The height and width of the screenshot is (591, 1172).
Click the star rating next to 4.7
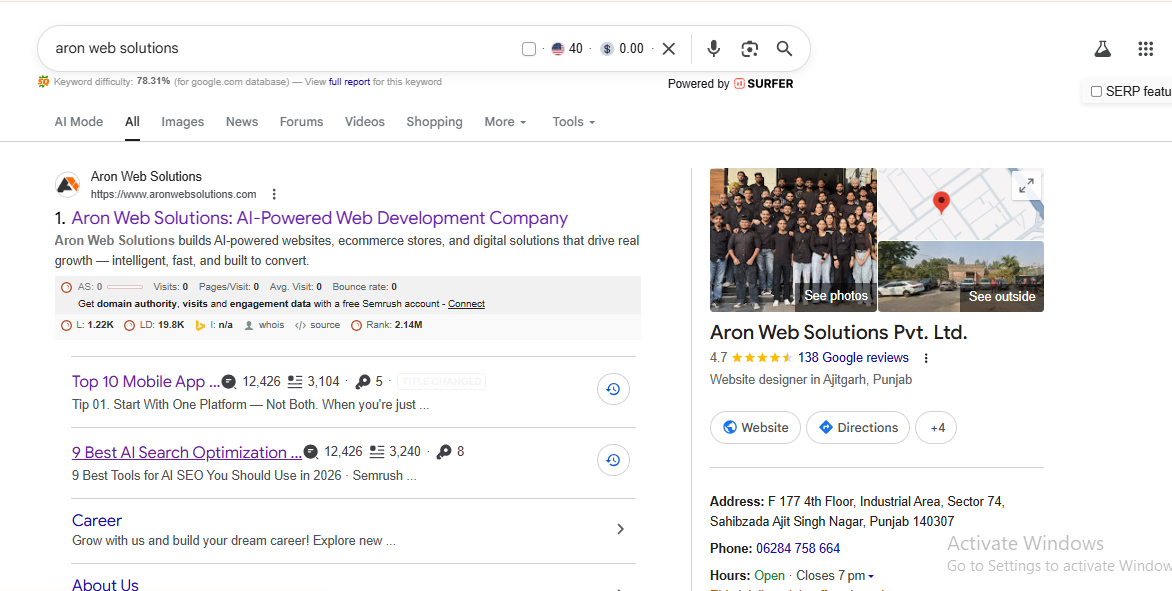tap(762, 358)
